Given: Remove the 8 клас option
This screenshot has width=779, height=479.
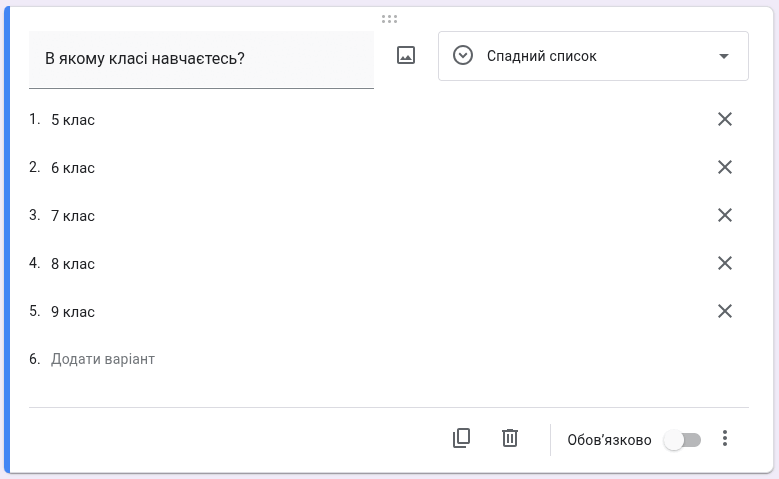Looking at the screenshot, I should click(x=725, y=263).
